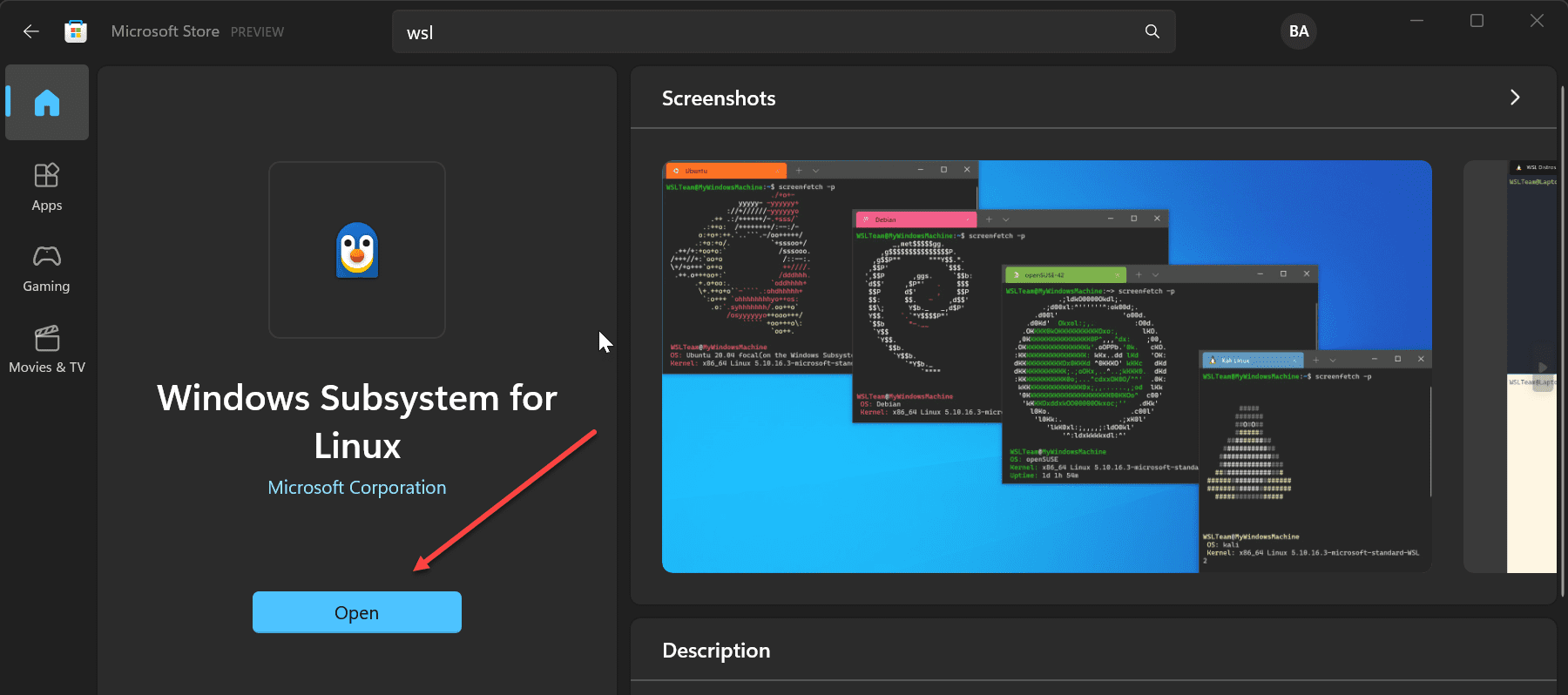The height and width of the screenshot is (695, 1568).
Task: Click the Description heading
Action: click(716, 651)
